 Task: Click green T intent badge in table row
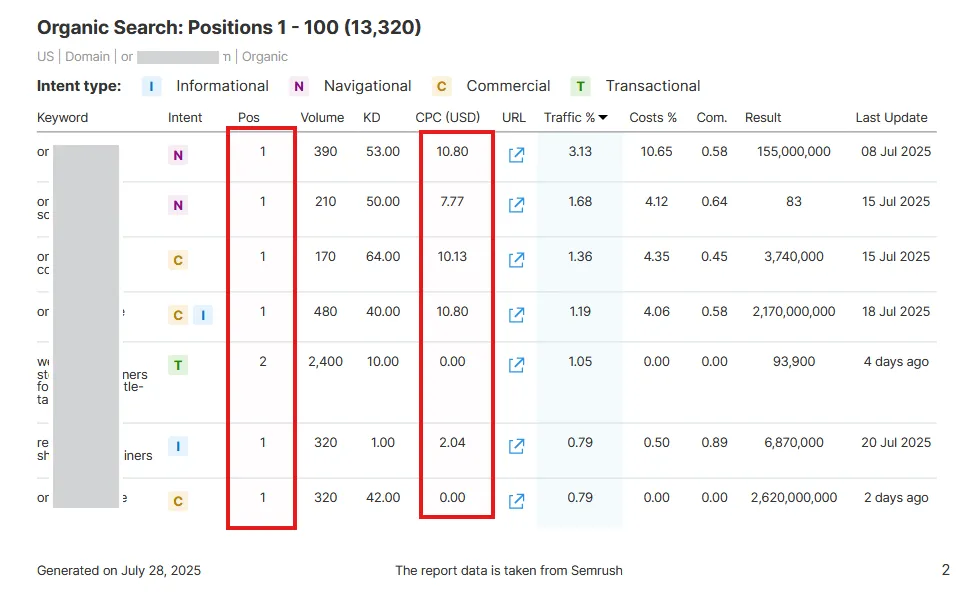pos(178,365)
